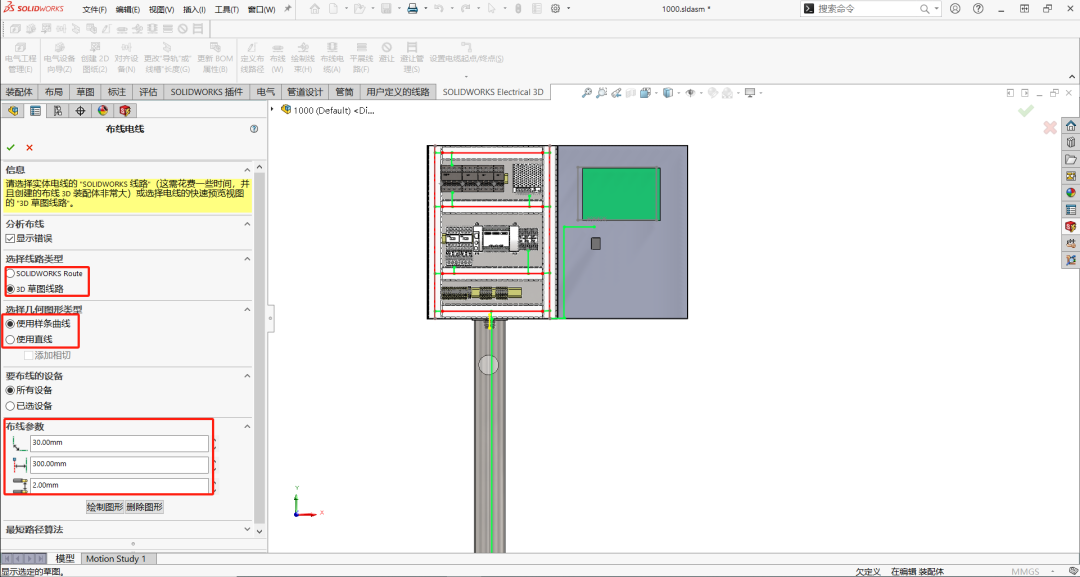Click the 30.00mm parameter field
Screen dimensions: 1080x577
pos(119,443)
